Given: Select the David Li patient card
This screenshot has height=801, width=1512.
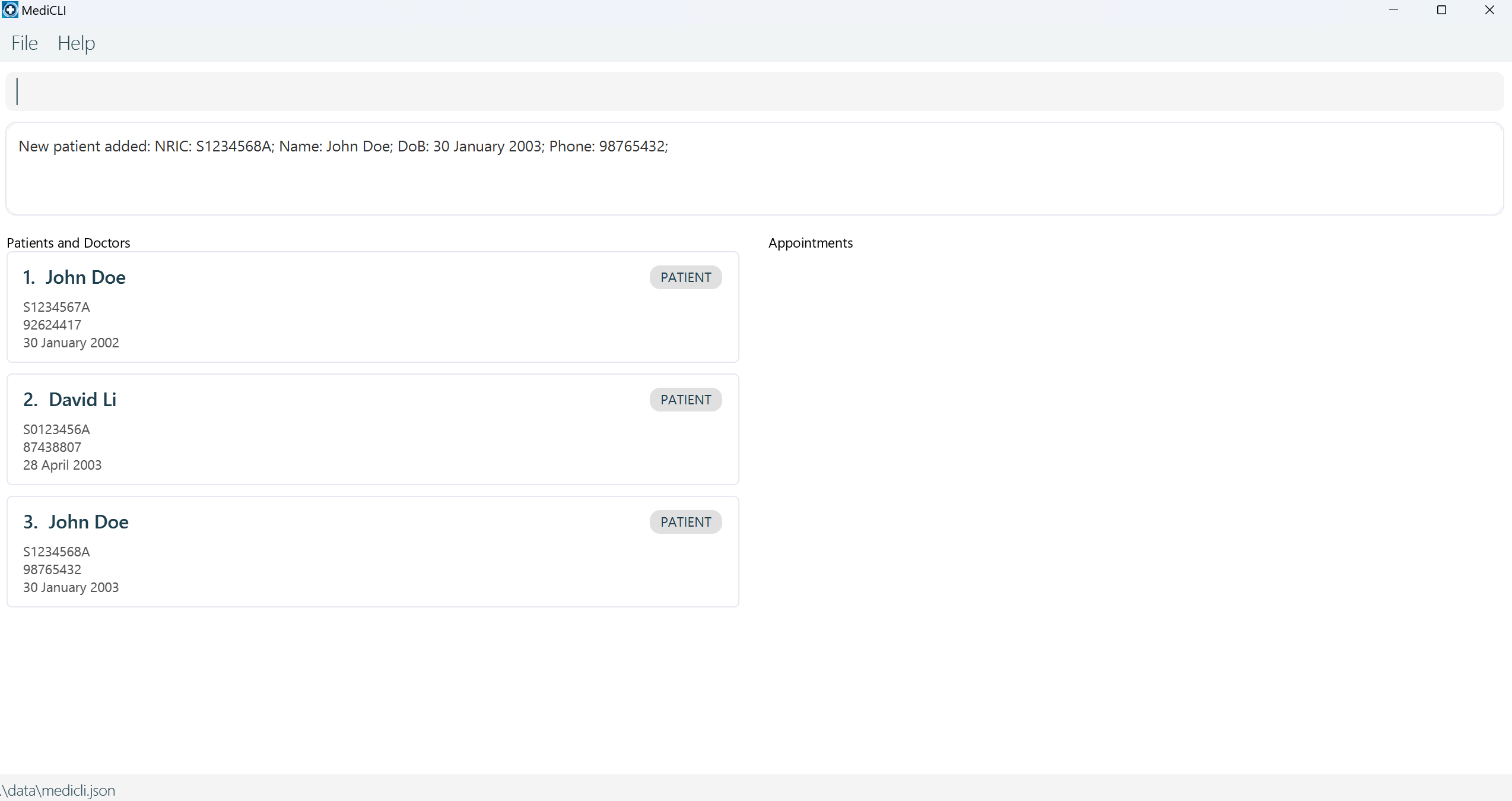Looking at the screenshot, I should click(x=373, y=429).
